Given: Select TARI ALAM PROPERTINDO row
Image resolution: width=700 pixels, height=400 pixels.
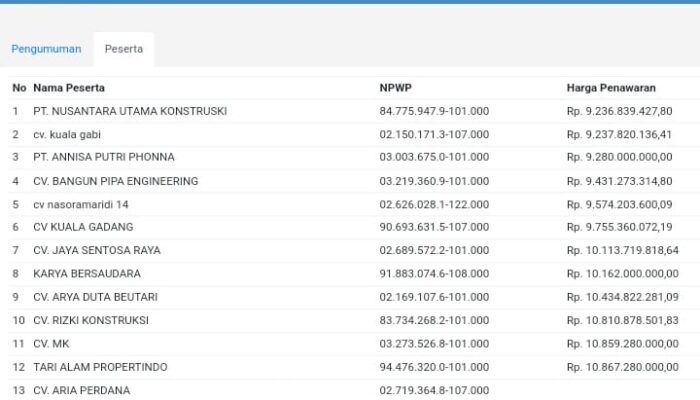Looking at the screenshot, I should [100, 367].
